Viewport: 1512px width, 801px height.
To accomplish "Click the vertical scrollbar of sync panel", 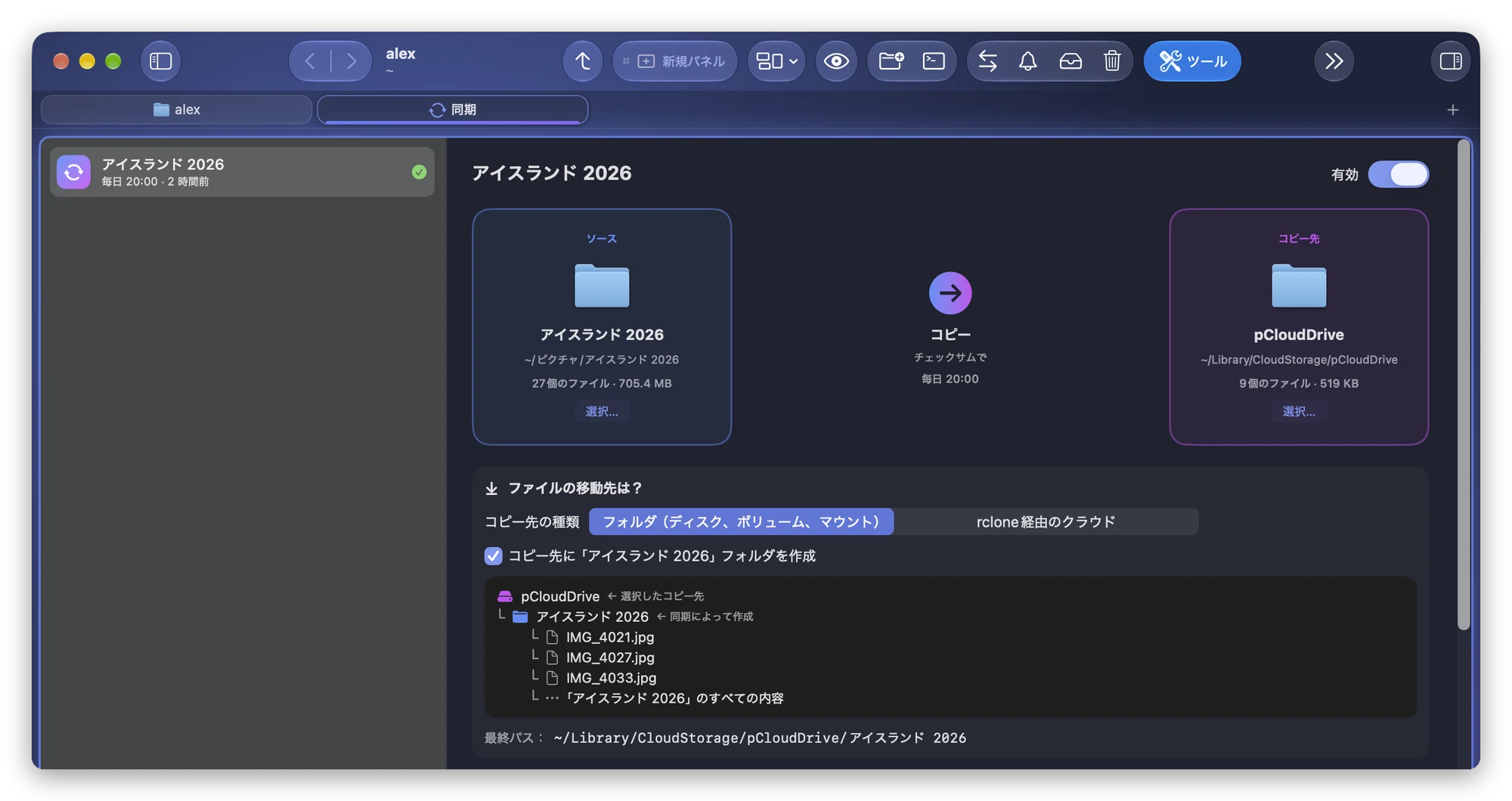I will click(x=1464, y=385).
